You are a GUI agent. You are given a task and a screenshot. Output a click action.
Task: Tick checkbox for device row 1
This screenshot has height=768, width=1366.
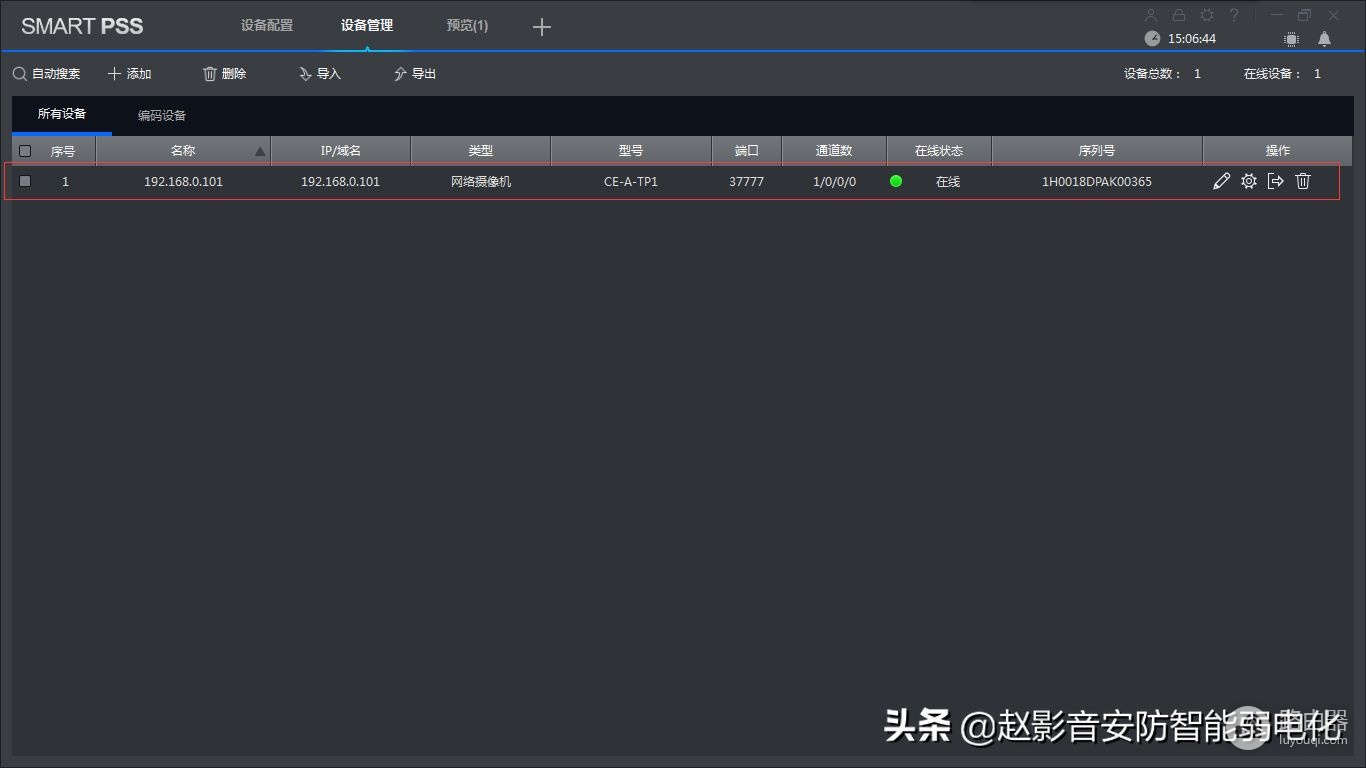[25, 181]
